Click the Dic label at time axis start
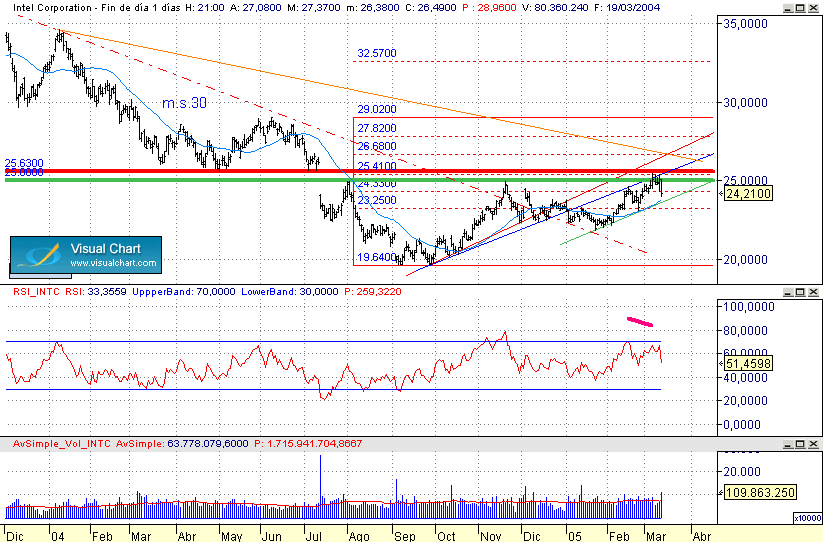 (14, 536)
